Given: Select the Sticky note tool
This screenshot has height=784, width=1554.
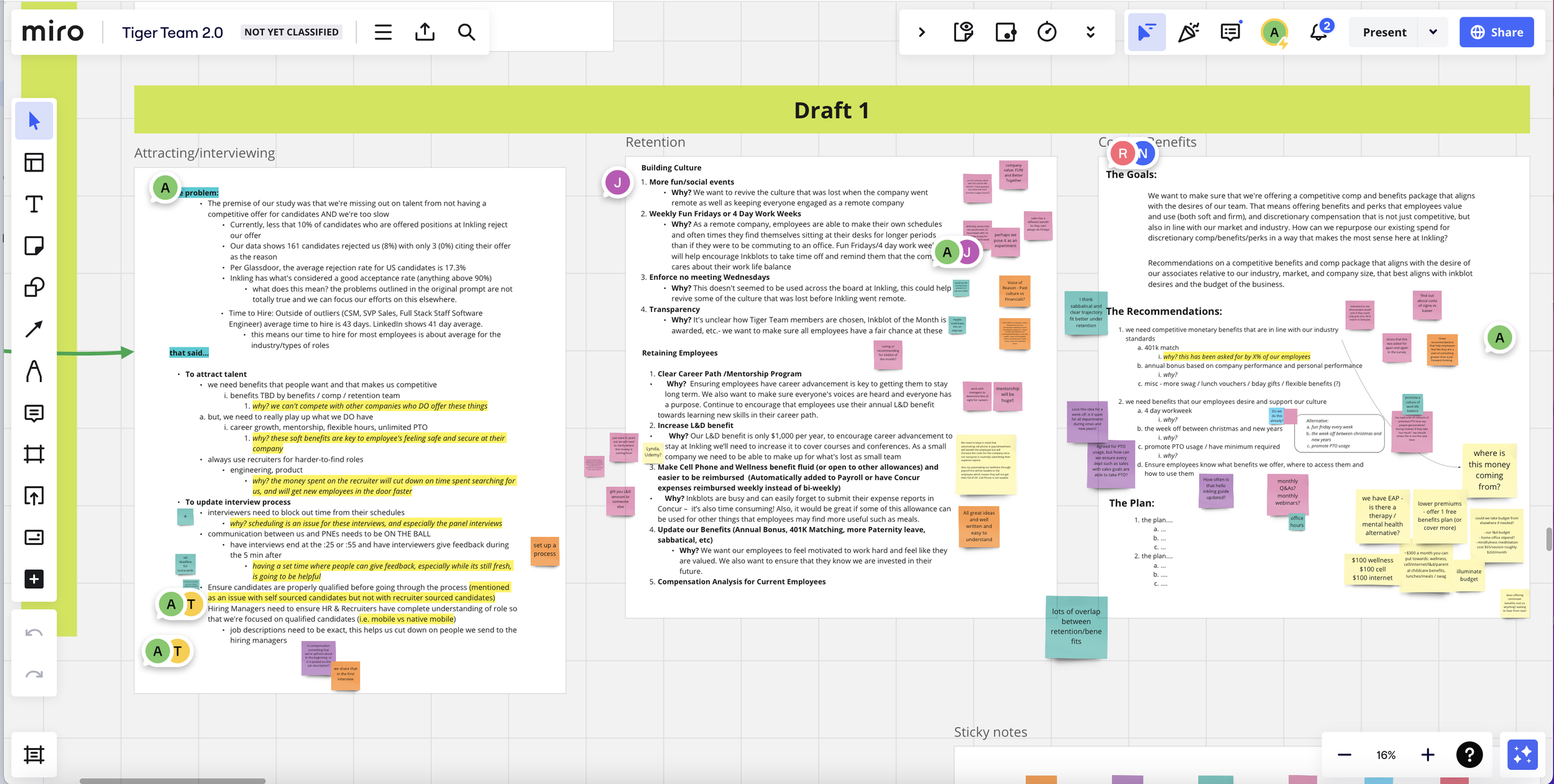Looking at the screenshot, I should click(x=34, y=246).
